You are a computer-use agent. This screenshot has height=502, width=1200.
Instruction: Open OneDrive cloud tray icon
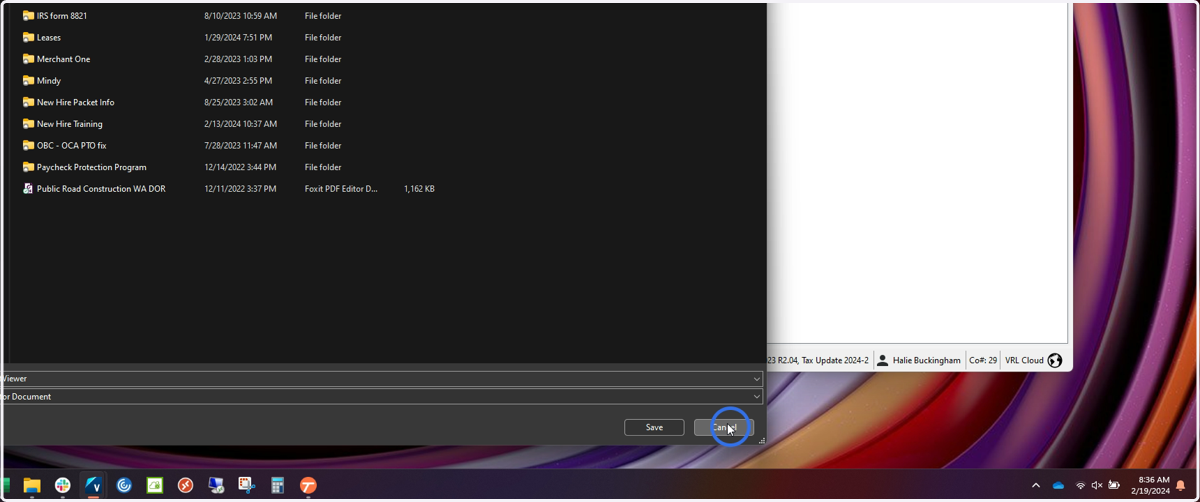(1058, 485)
